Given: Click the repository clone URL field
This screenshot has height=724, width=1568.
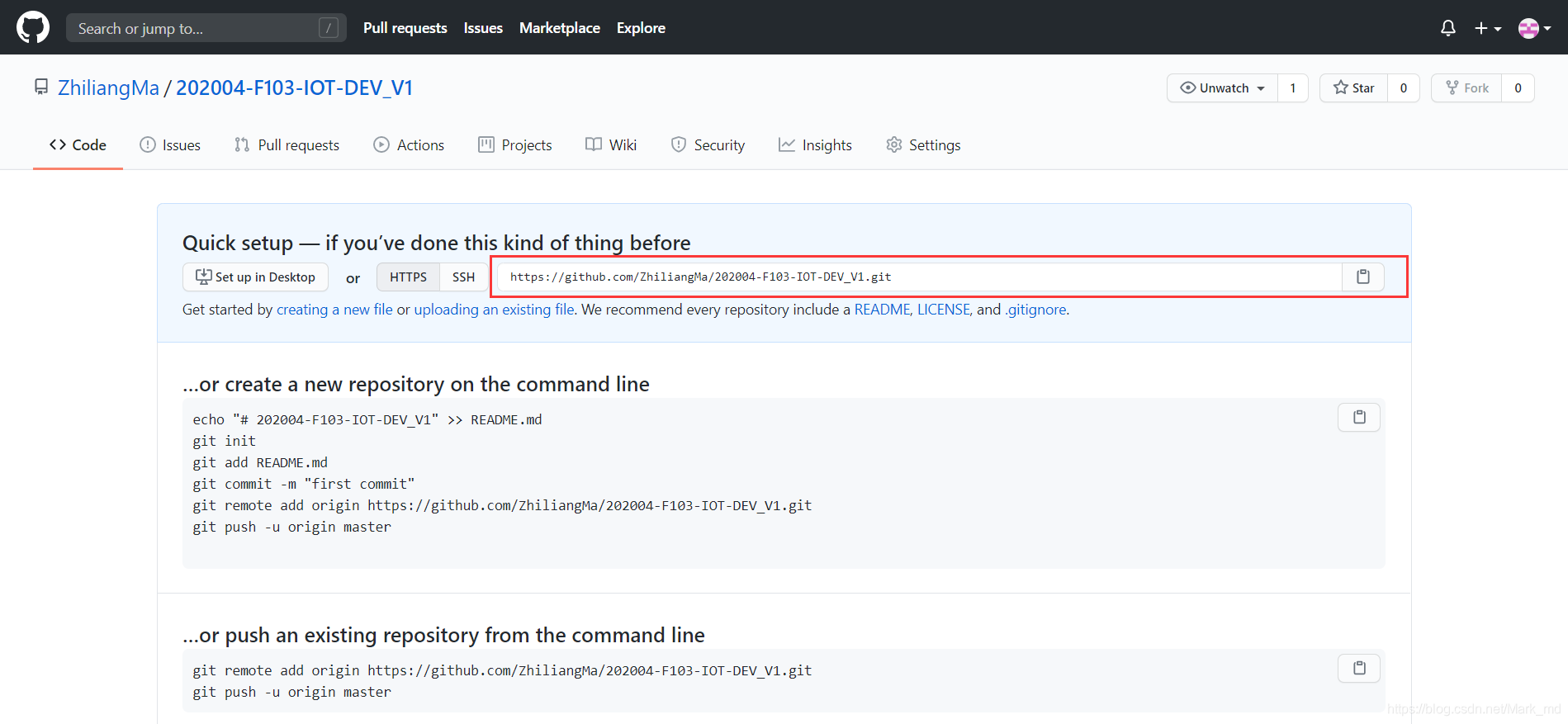Looking at the screenshot, I should pyautogui.click(x=920, y=277).
